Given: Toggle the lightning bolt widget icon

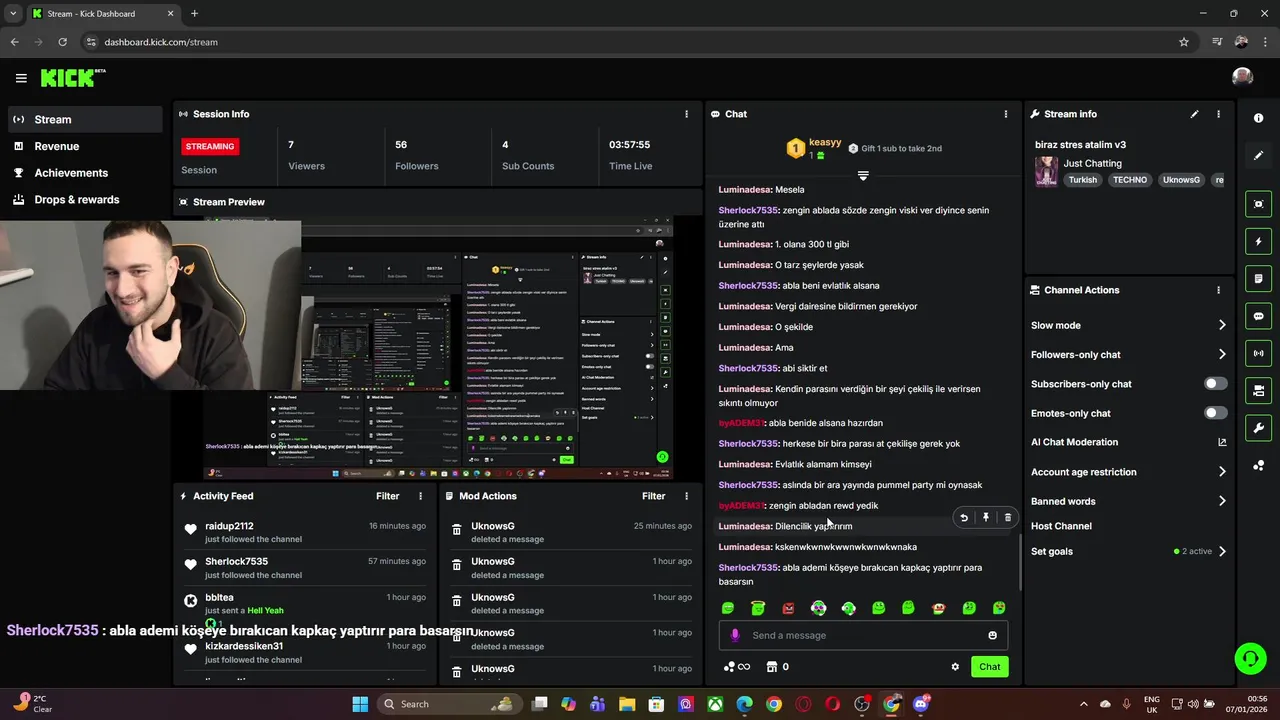Looking at the screenshot, I should (x=1258, y=241).
